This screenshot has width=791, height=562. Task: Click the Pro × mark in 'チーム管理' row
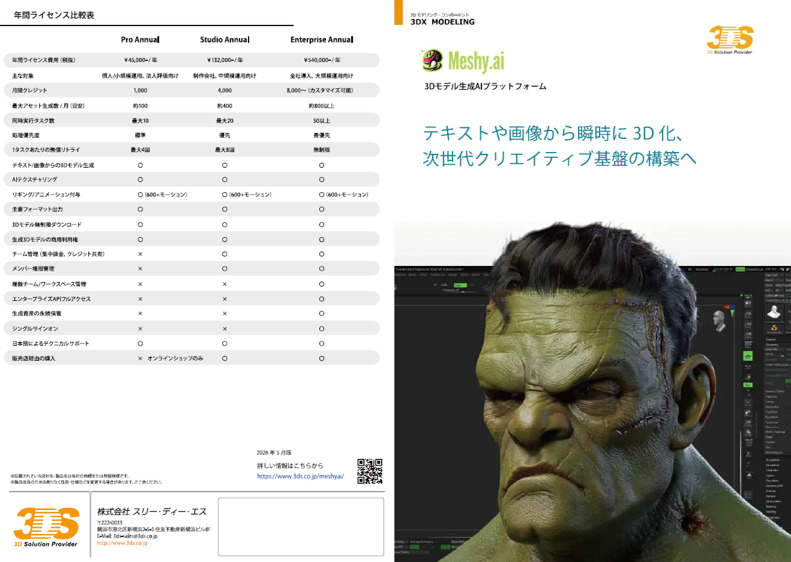click(140, 254)
